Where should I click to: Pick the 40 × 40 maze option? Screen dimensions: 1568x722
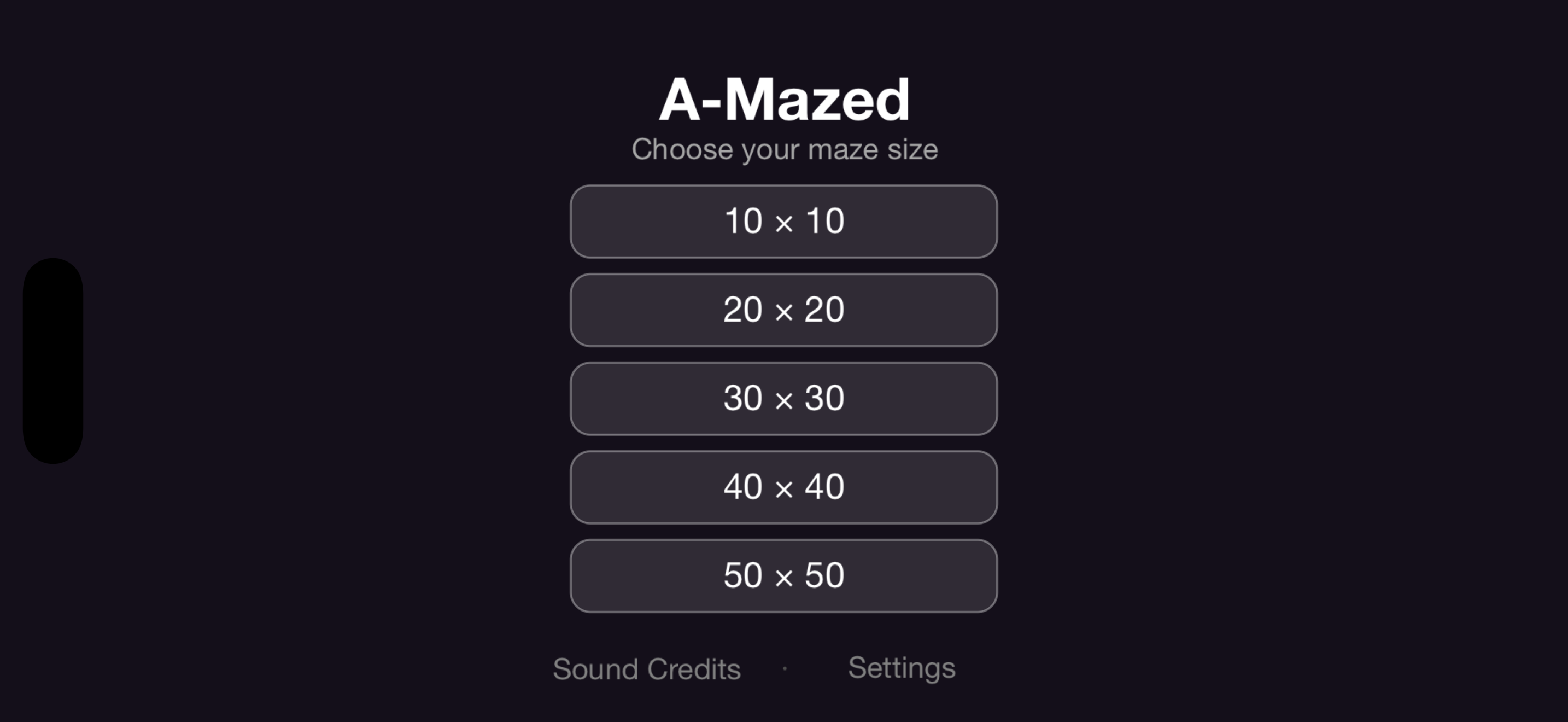pos(783,487)
